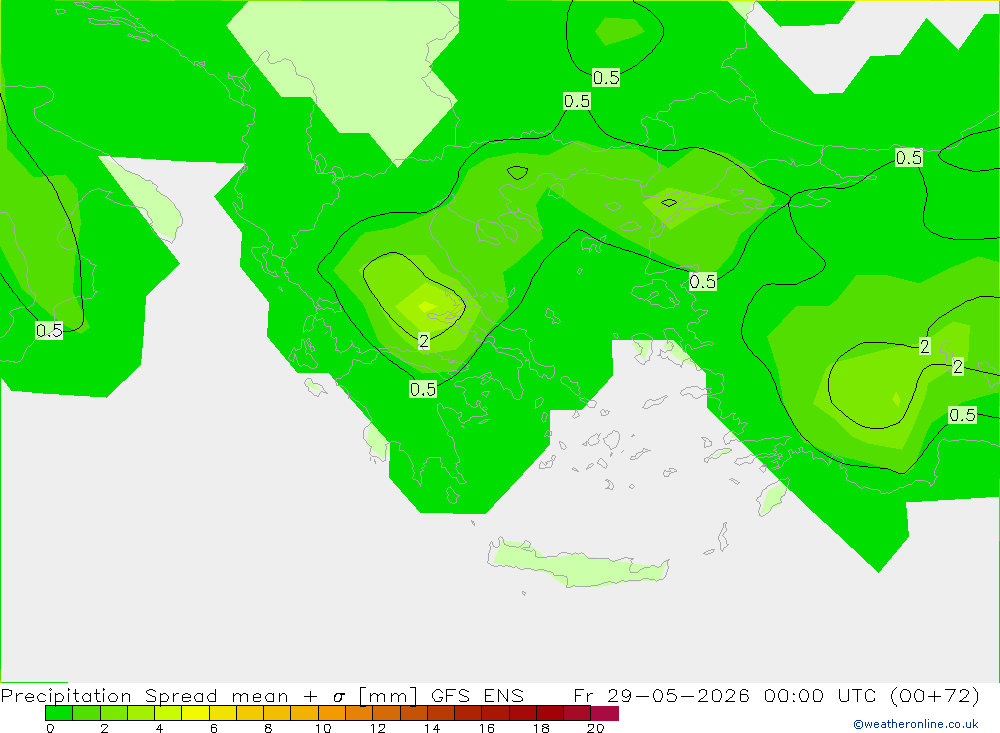The width and height of the screenshot is (1000, 733).
Task: Click legend tick label '6'
Action: [x=214, y=728]
